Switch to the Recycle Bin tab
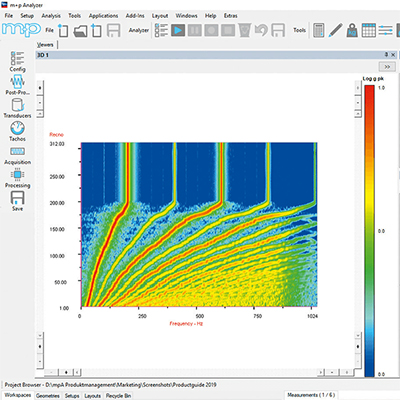The width and height of the screenshot is (400, 400). (x=118, y=396)
